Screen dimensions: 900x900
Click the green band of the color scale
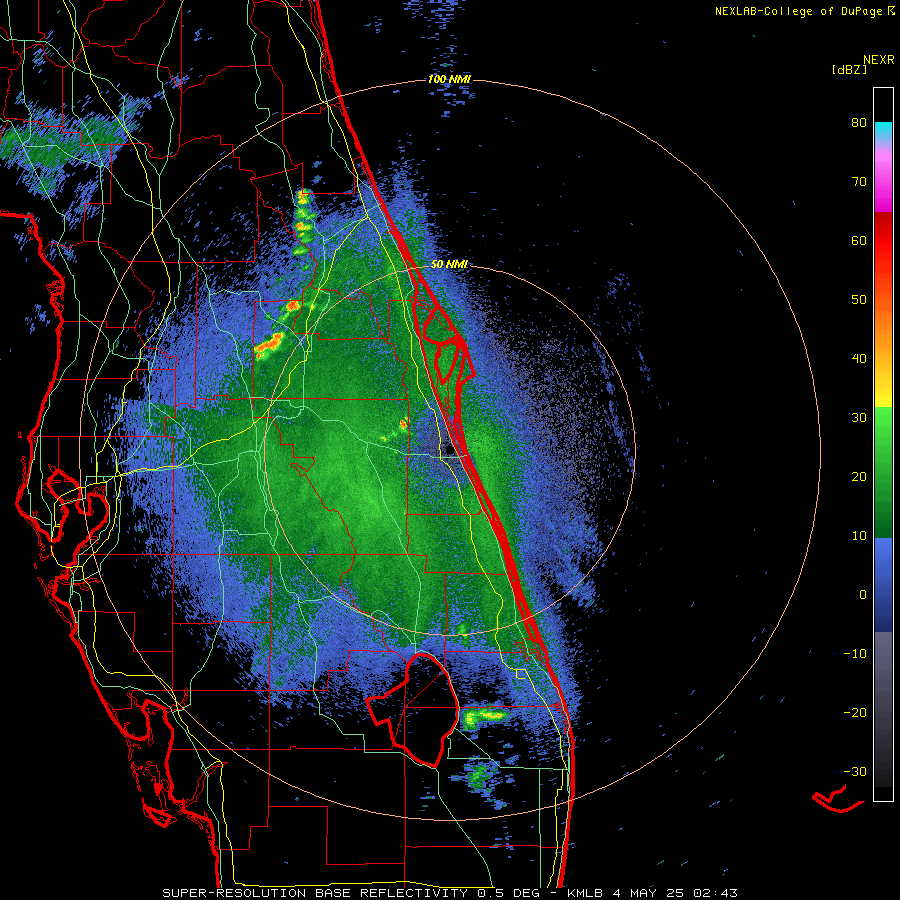coord(883,472)
